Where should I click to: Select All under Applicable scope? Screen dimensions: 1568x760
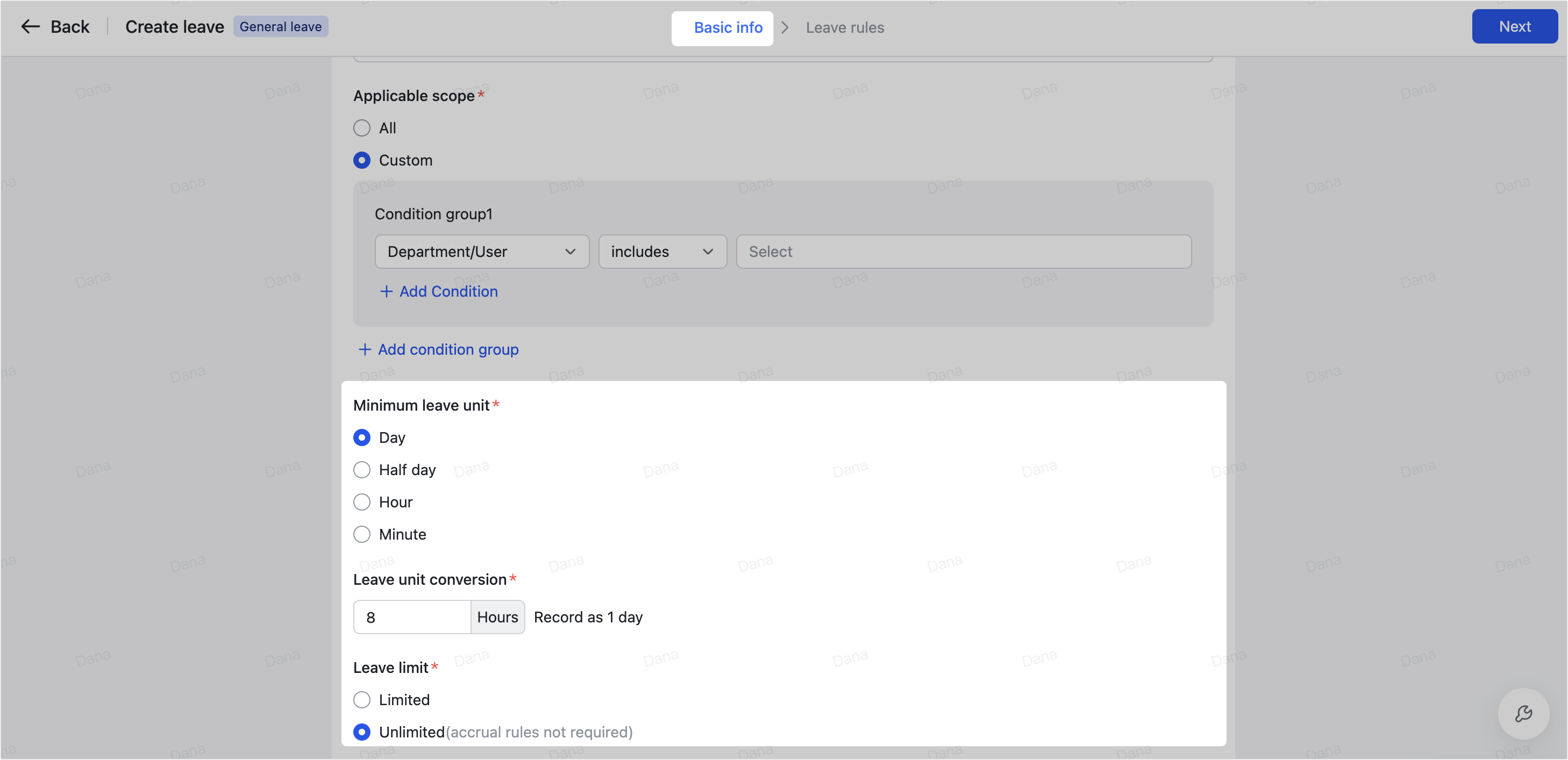(x=362, y=128)
